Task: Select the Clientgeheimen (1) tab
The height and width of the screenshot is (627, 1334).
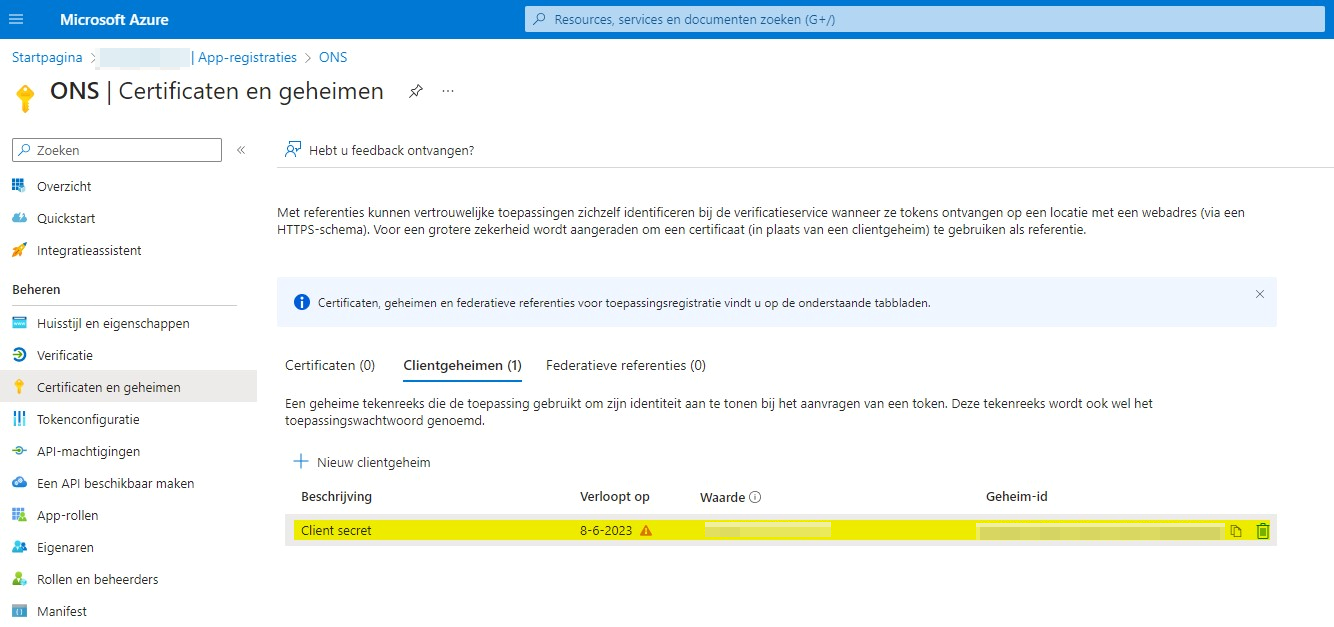Action: pyautogui.click(x=462, y=365)
